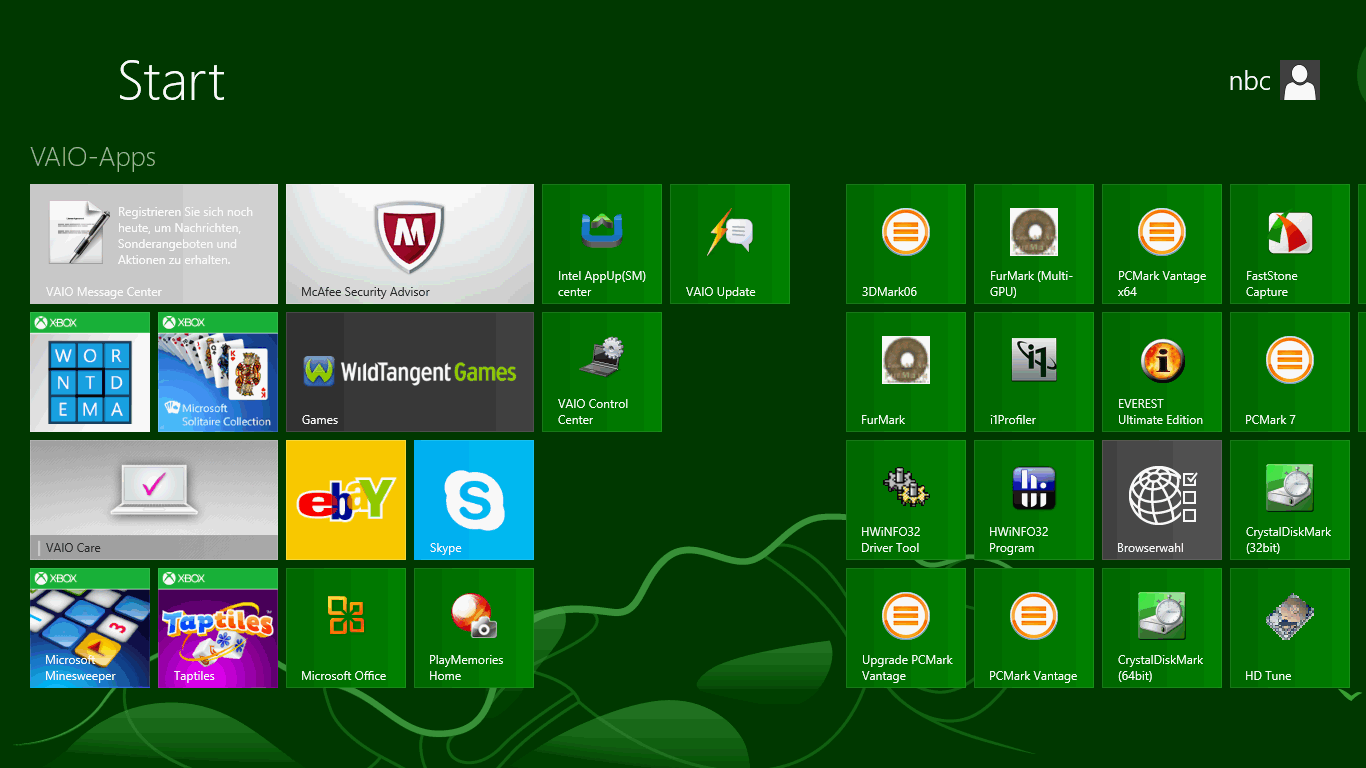Launch the HD Tune tile
This screenshot has height=768, width=1366.
(x=1290, y=628)
